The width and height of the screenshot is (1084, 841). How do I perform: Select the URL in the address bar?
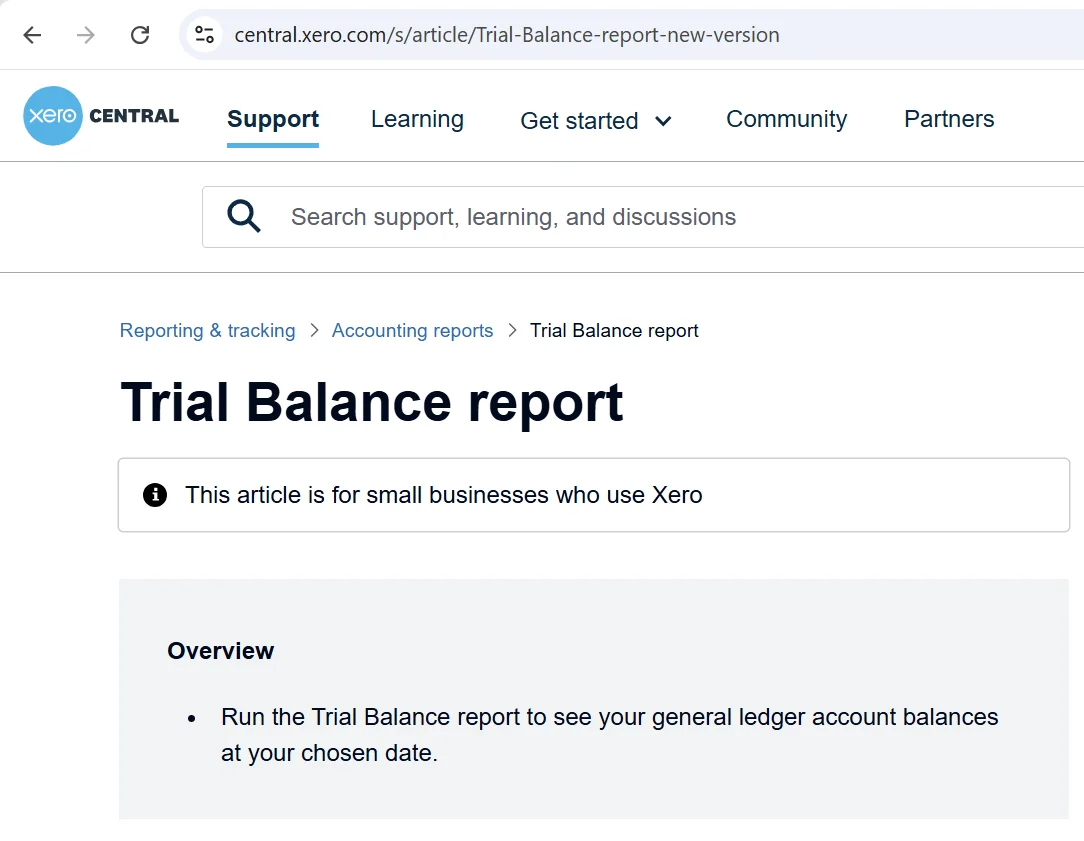[x=506, y=35]
